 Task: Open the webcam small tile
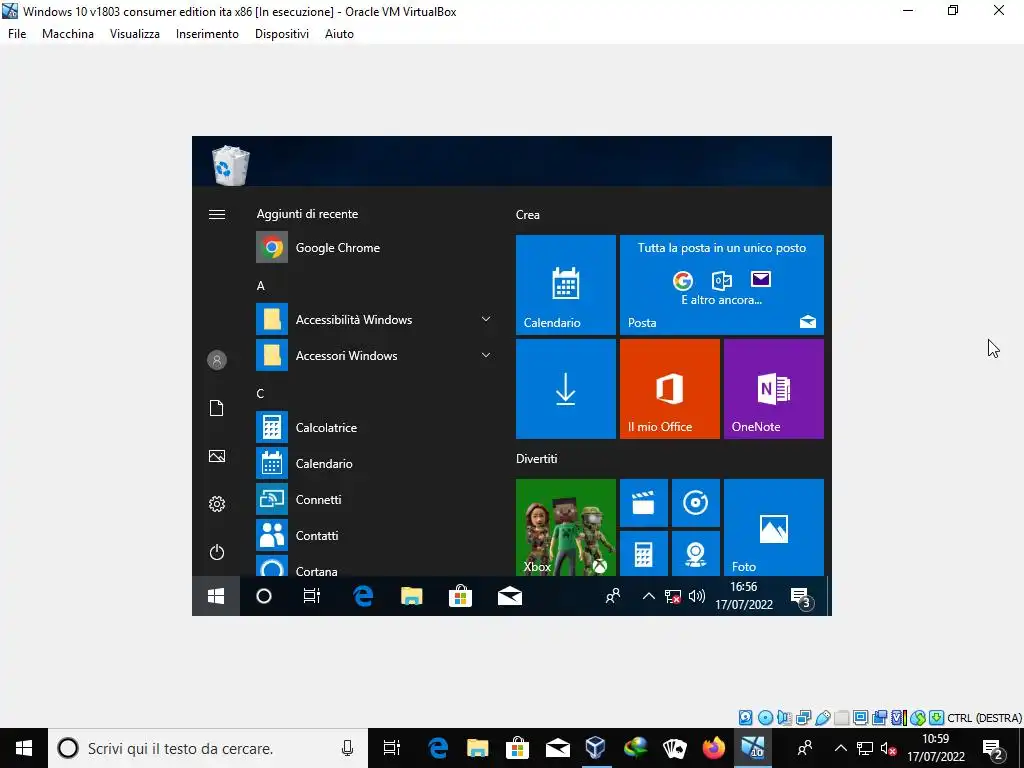point(696,554)
